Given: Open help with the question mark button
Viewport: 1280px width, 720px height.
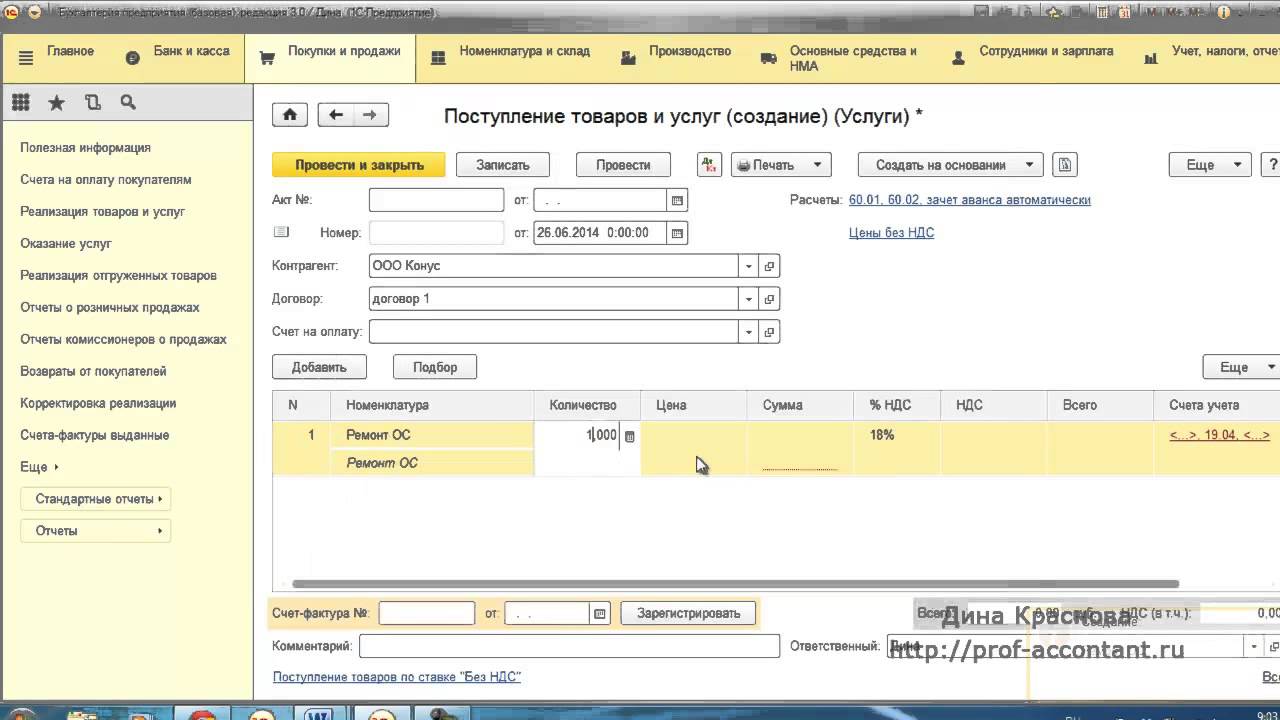Looking at the screenshot, I should click(1272, 165).
